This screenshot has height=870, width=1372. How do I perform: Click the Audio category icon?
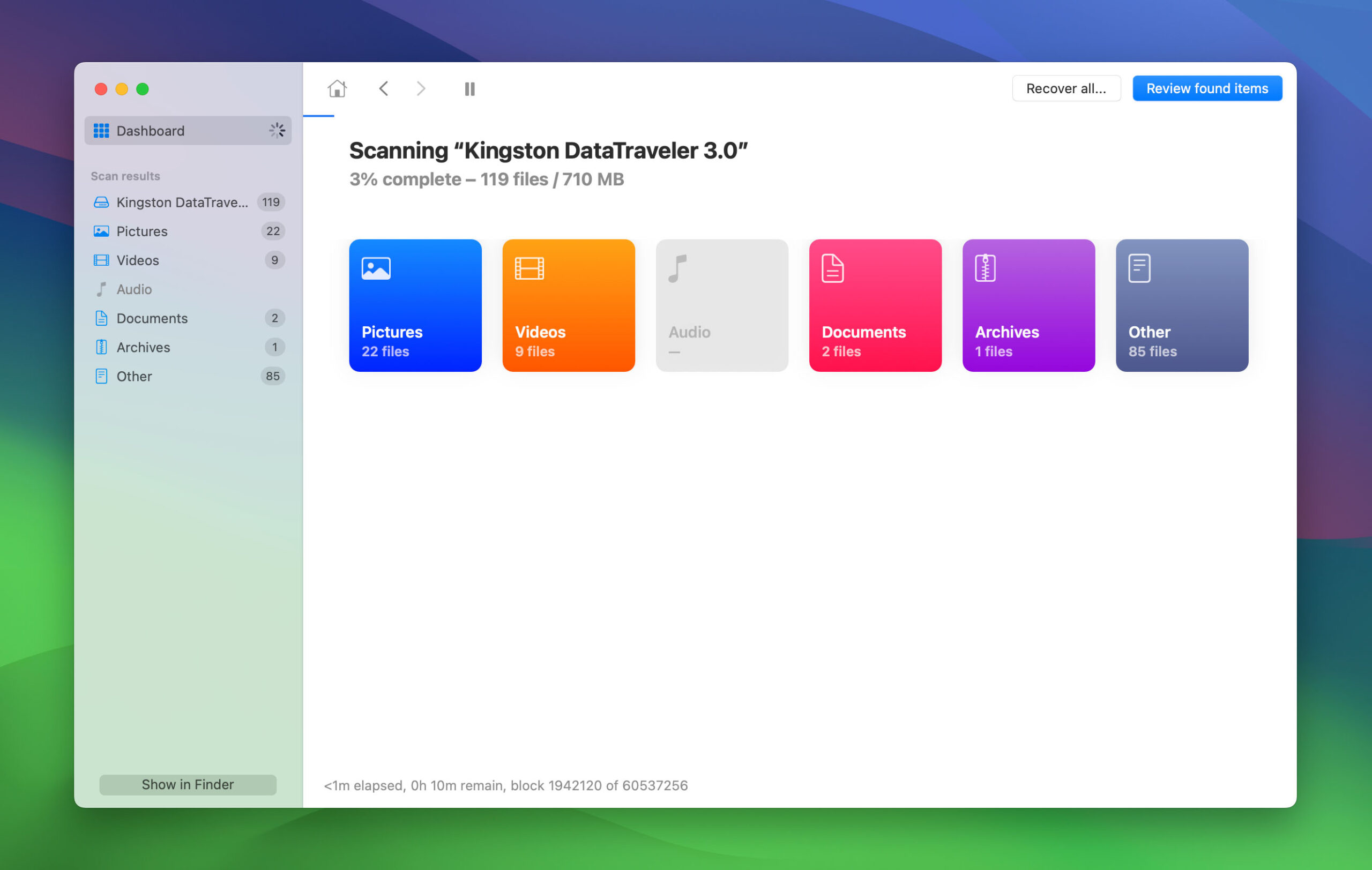tap(680, 267)
